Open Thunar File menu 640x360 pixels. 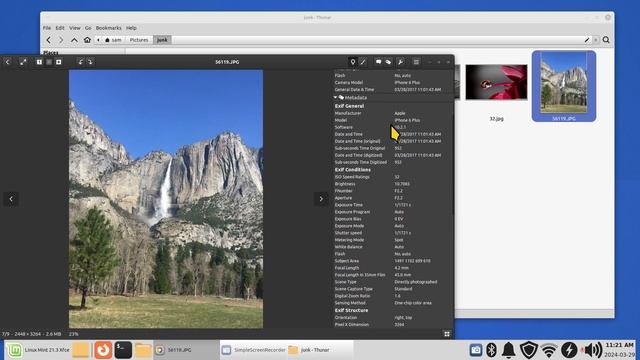tap(47, 28)
